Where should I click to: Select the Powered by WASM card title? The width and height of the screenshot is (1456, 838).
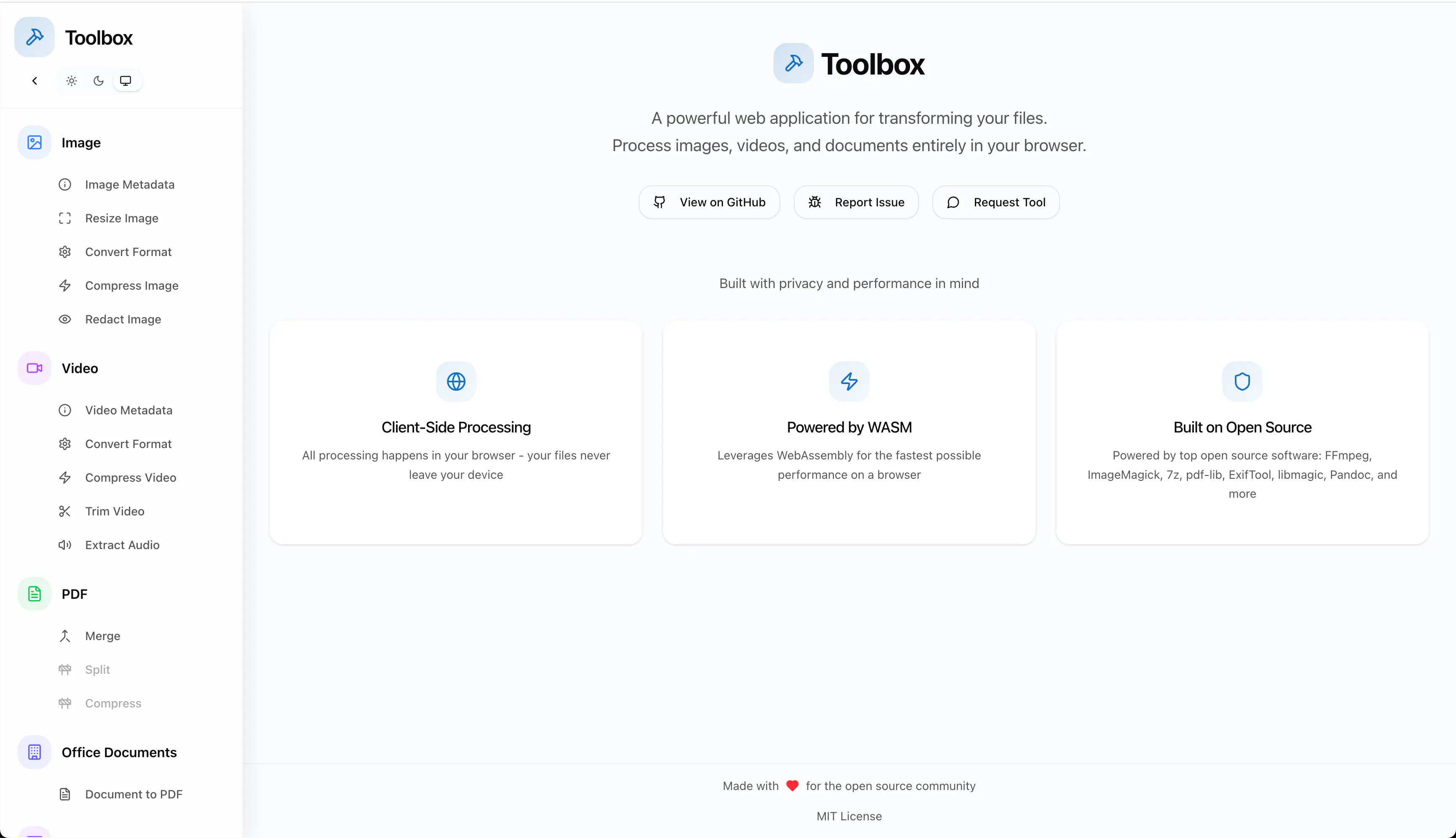click(849, 427)
